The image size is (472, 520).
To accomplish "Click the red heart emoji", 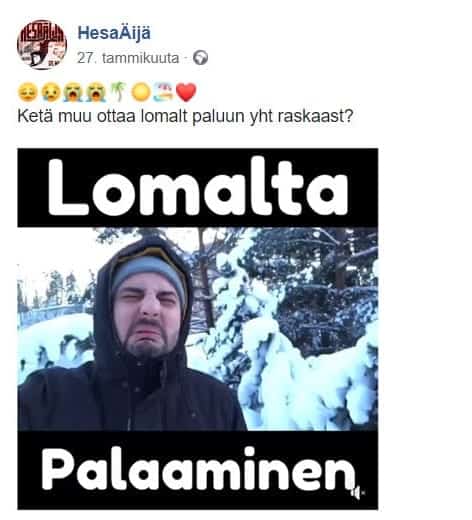I will coord(186,92).
